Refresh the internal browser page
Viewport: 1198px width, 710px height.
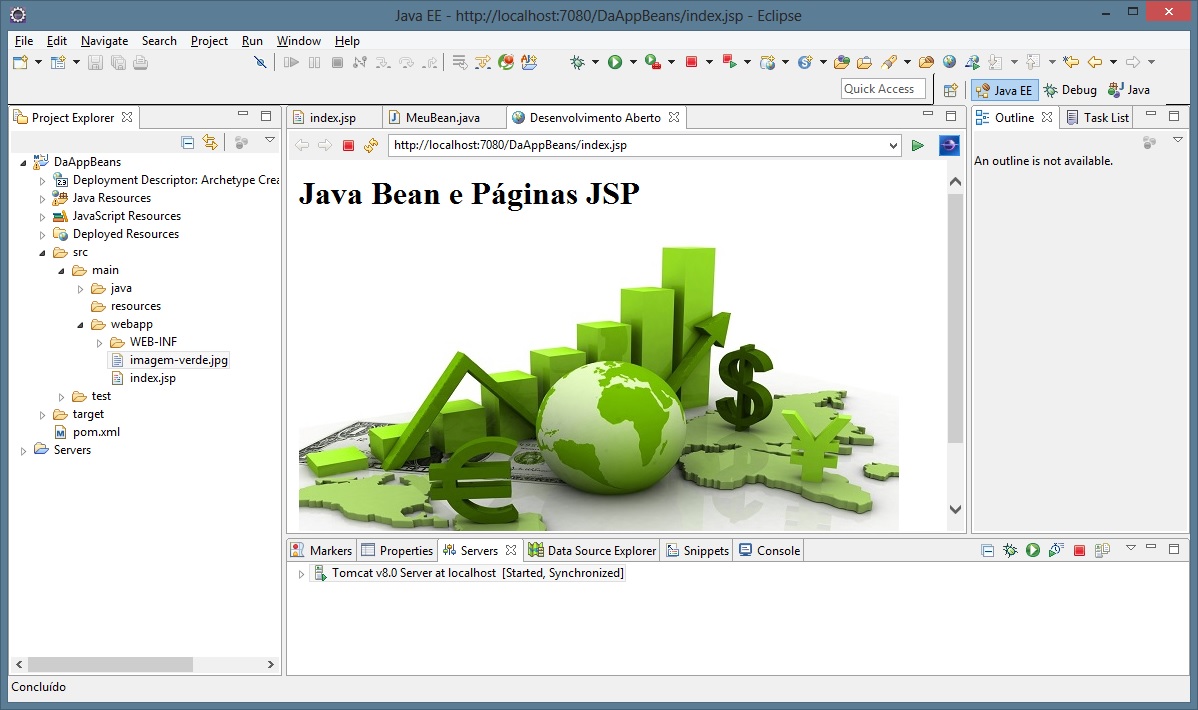click(371, 146)
